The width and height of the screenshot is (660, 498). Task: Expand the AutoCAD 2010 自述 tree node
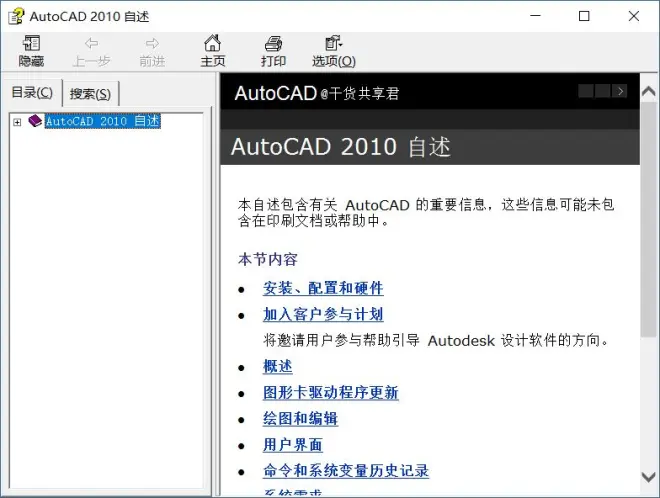(17, 122)
